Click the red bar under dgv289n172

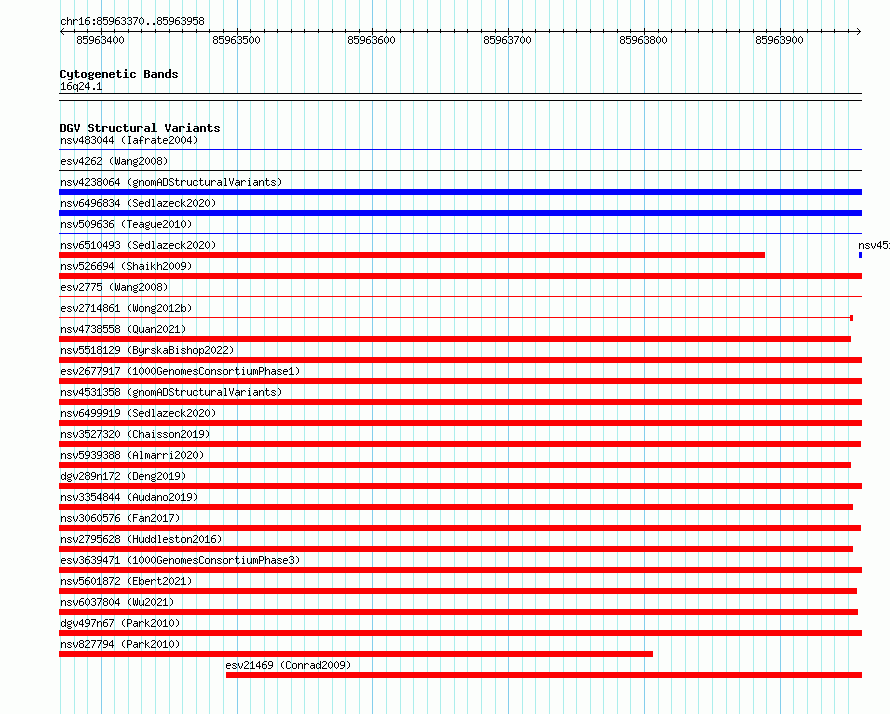460,486
